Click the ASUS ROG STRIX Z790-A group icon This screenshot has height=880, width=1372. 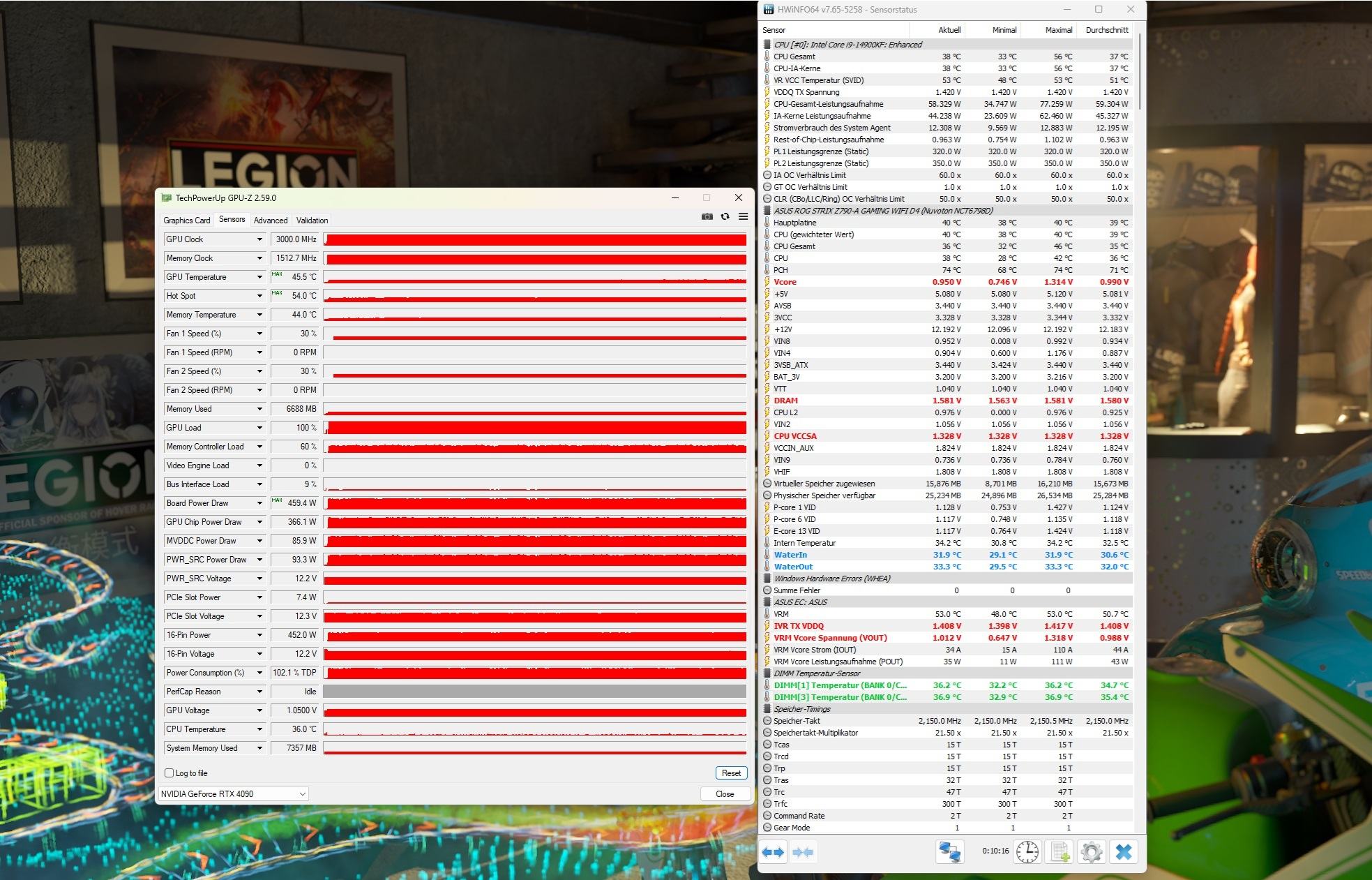click(x=767, y=211)
